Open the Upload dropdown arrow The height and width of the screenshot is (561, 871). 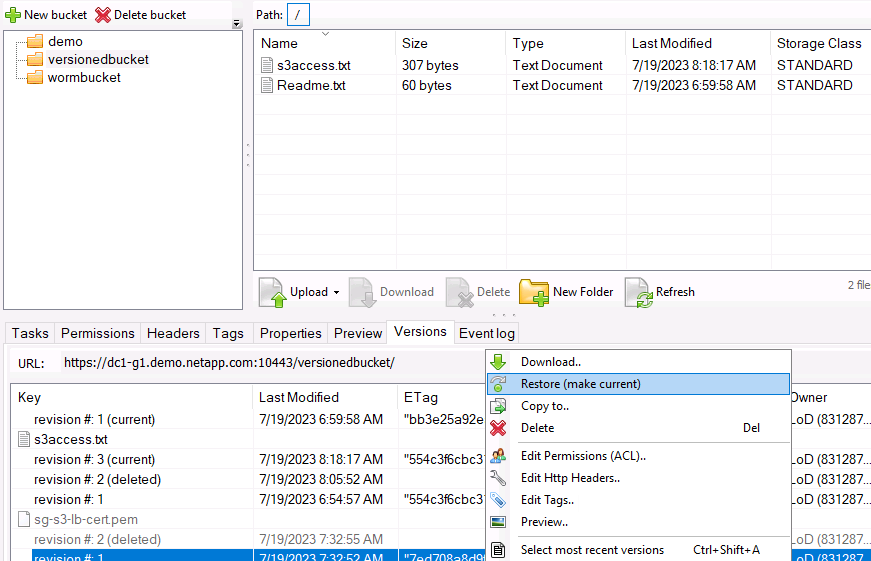click(x=336, y=293)
